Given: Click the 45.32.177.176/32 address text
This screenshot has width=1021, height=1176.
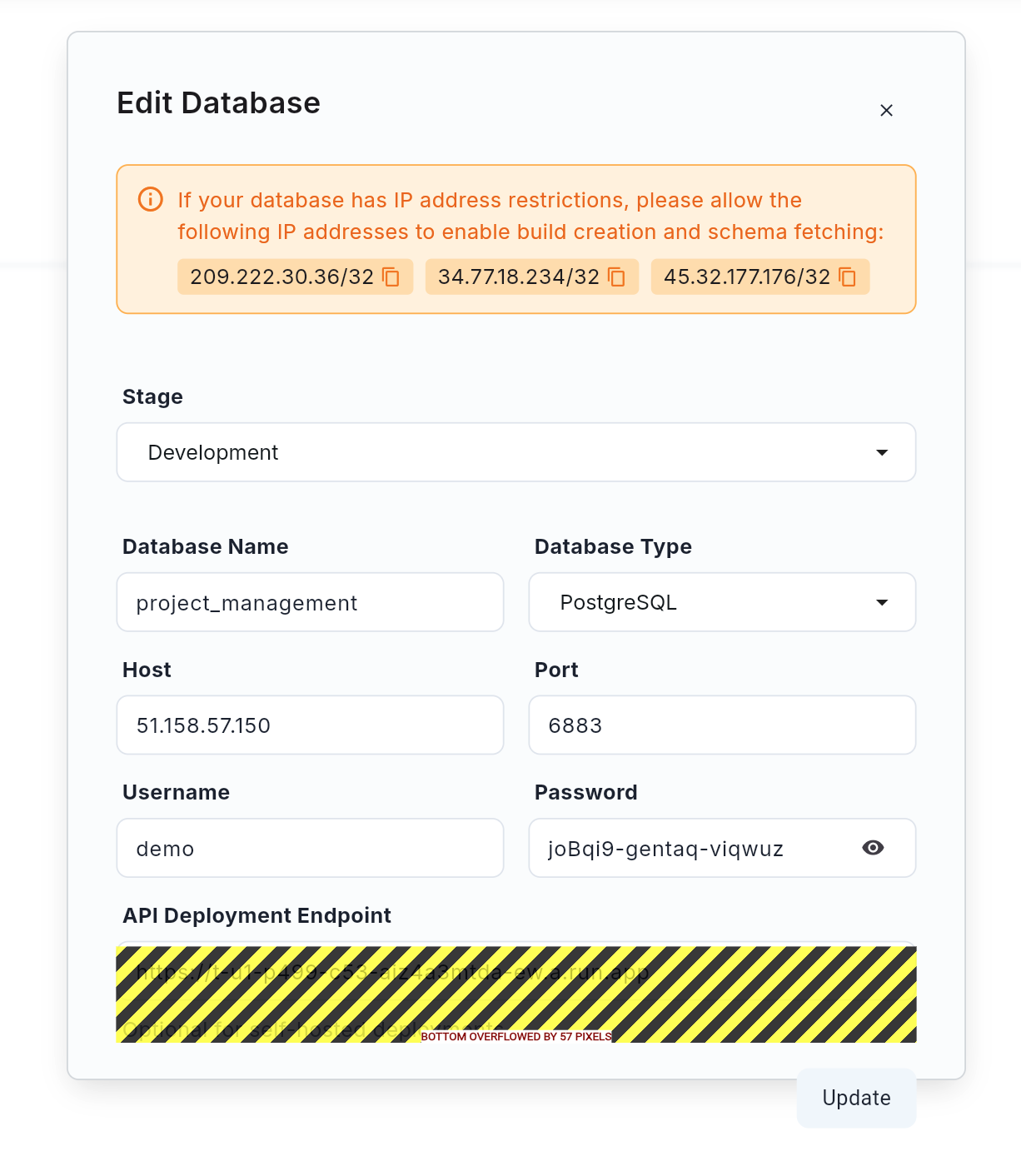Looking at the screenshot, I should click(x=746, y=277).
